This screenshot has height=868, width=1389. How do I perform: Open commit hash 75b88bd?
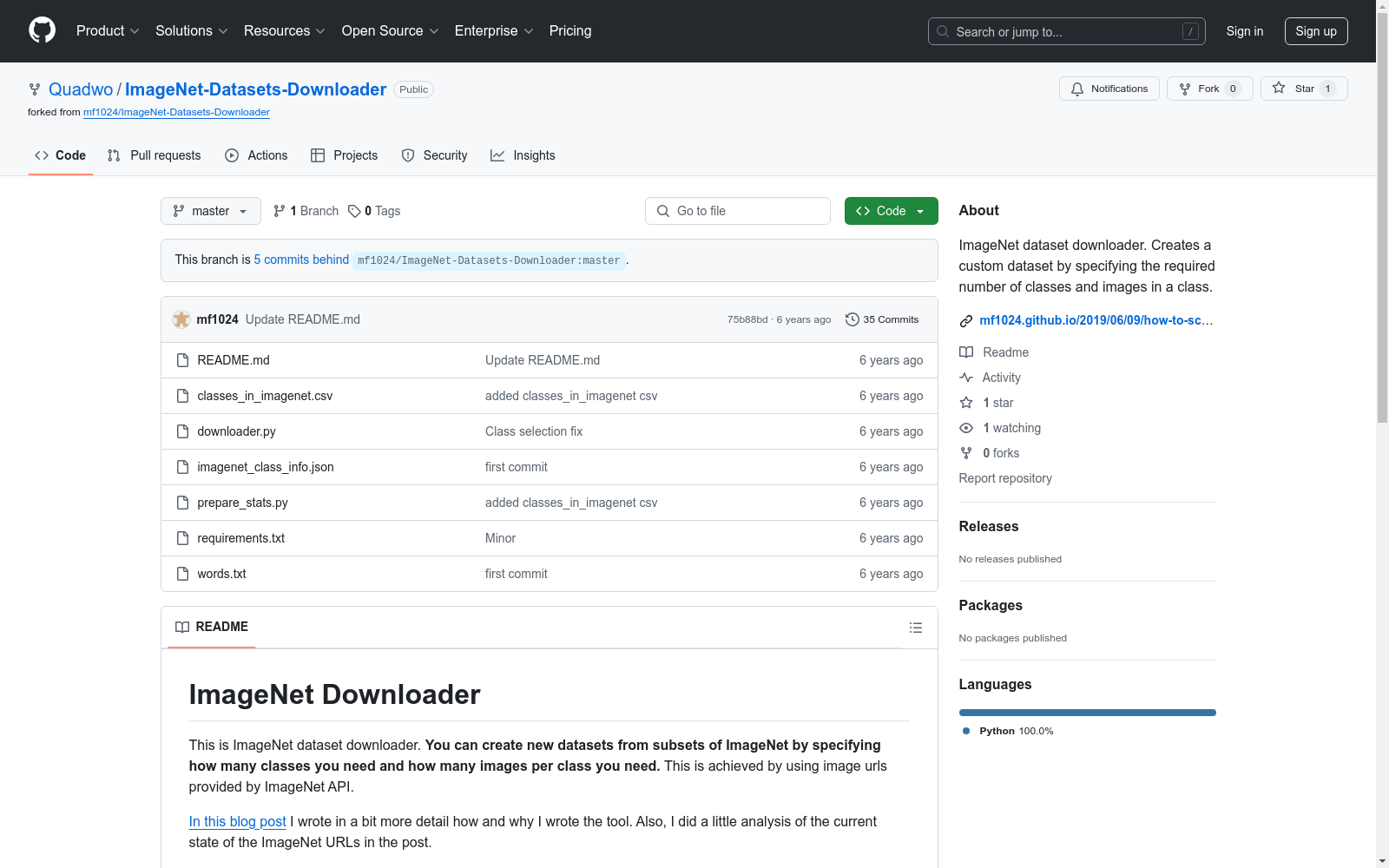(747, 319)
